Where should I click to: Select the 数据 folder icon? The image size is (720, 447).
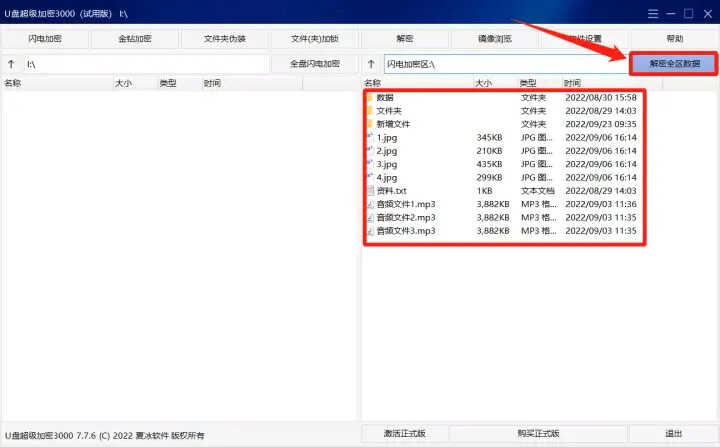coord(370,97)
